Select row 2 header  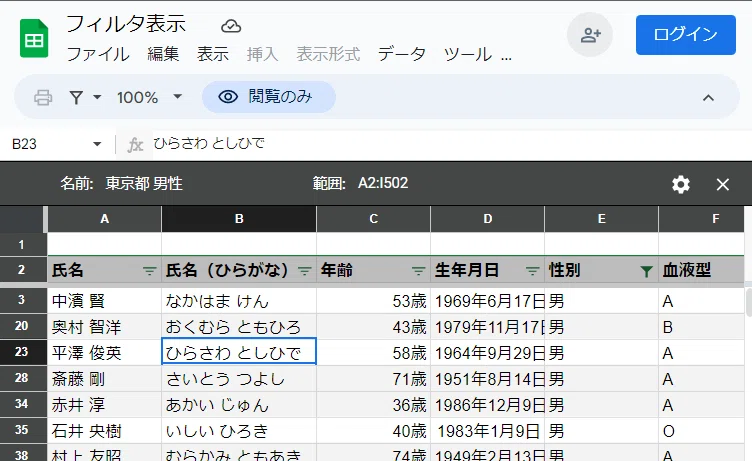pos(22,270)
